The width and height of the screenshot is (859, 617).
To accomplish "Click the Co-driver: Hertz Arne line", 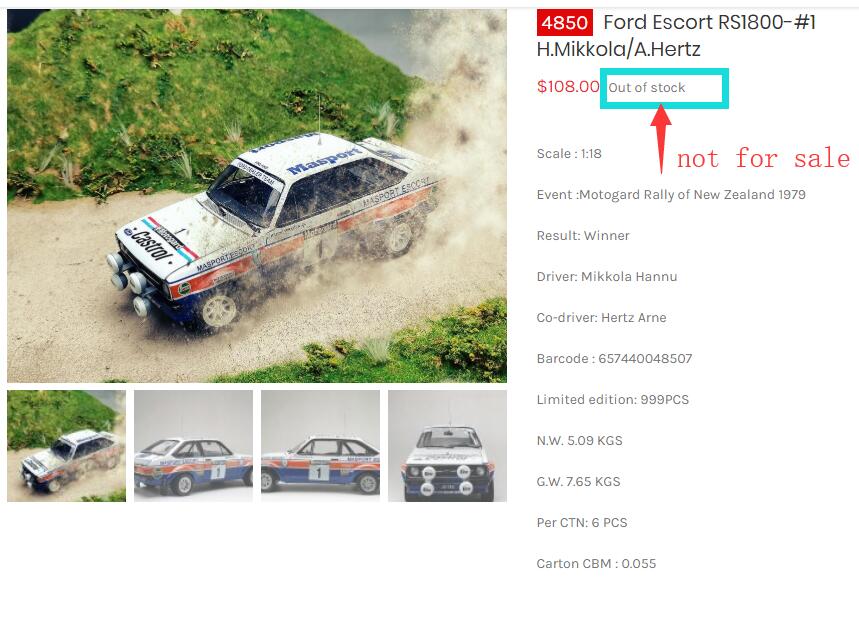I will tap(602, 318).
